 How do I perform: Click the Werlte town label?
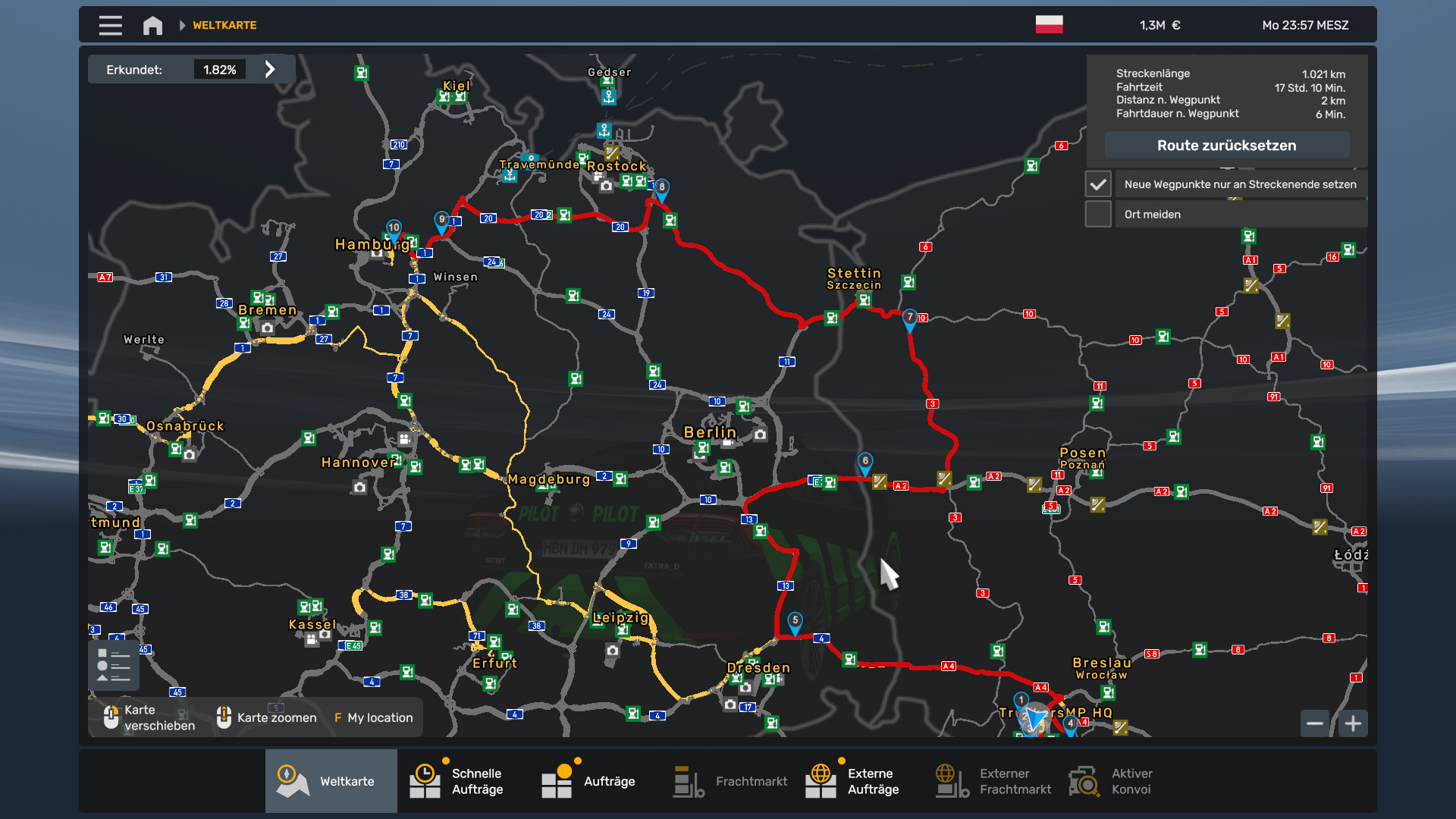pos(144,340)
